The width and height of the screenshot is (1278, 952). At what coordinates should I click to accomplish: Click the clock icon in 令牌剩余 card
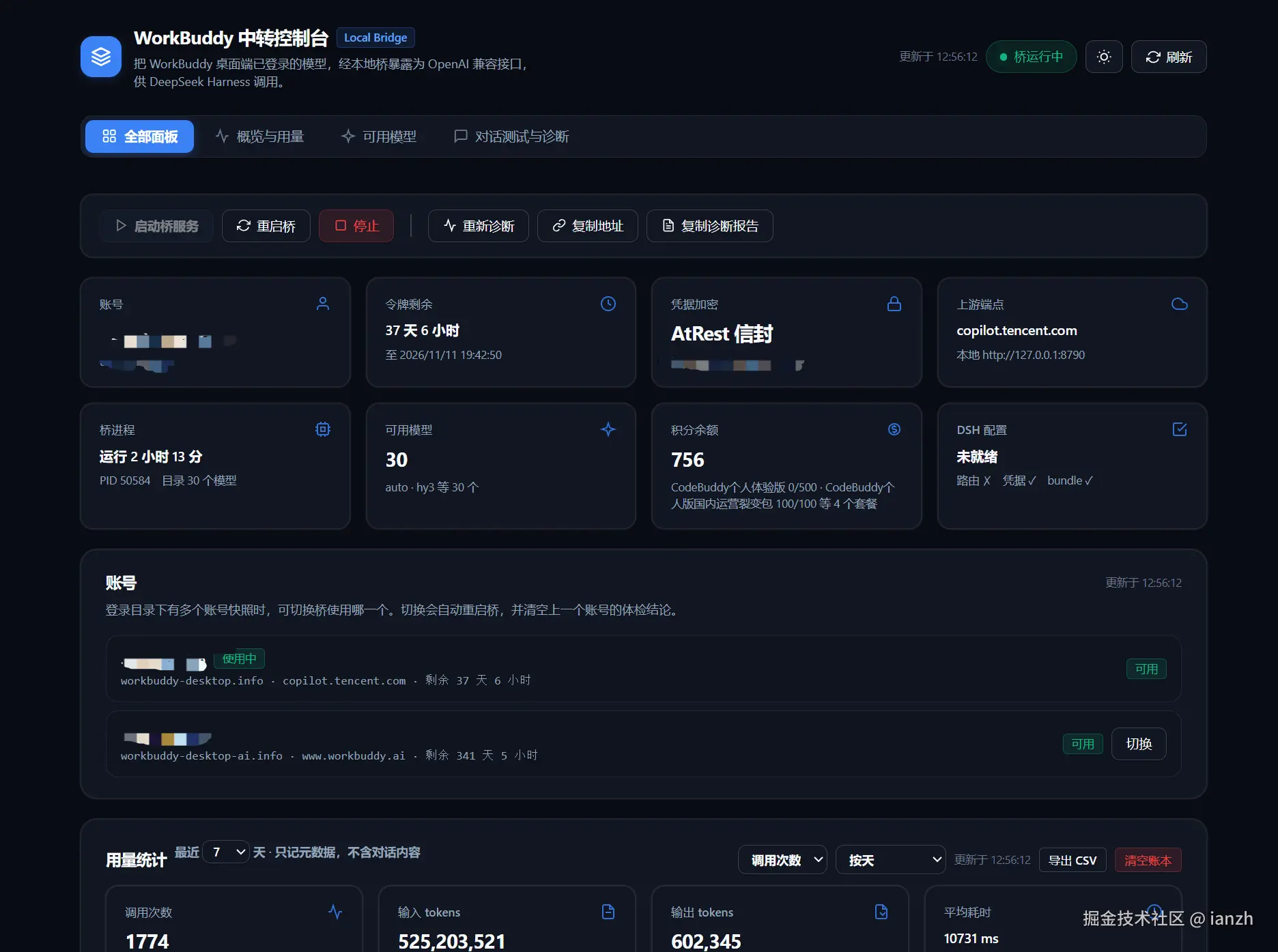point(608,304)
